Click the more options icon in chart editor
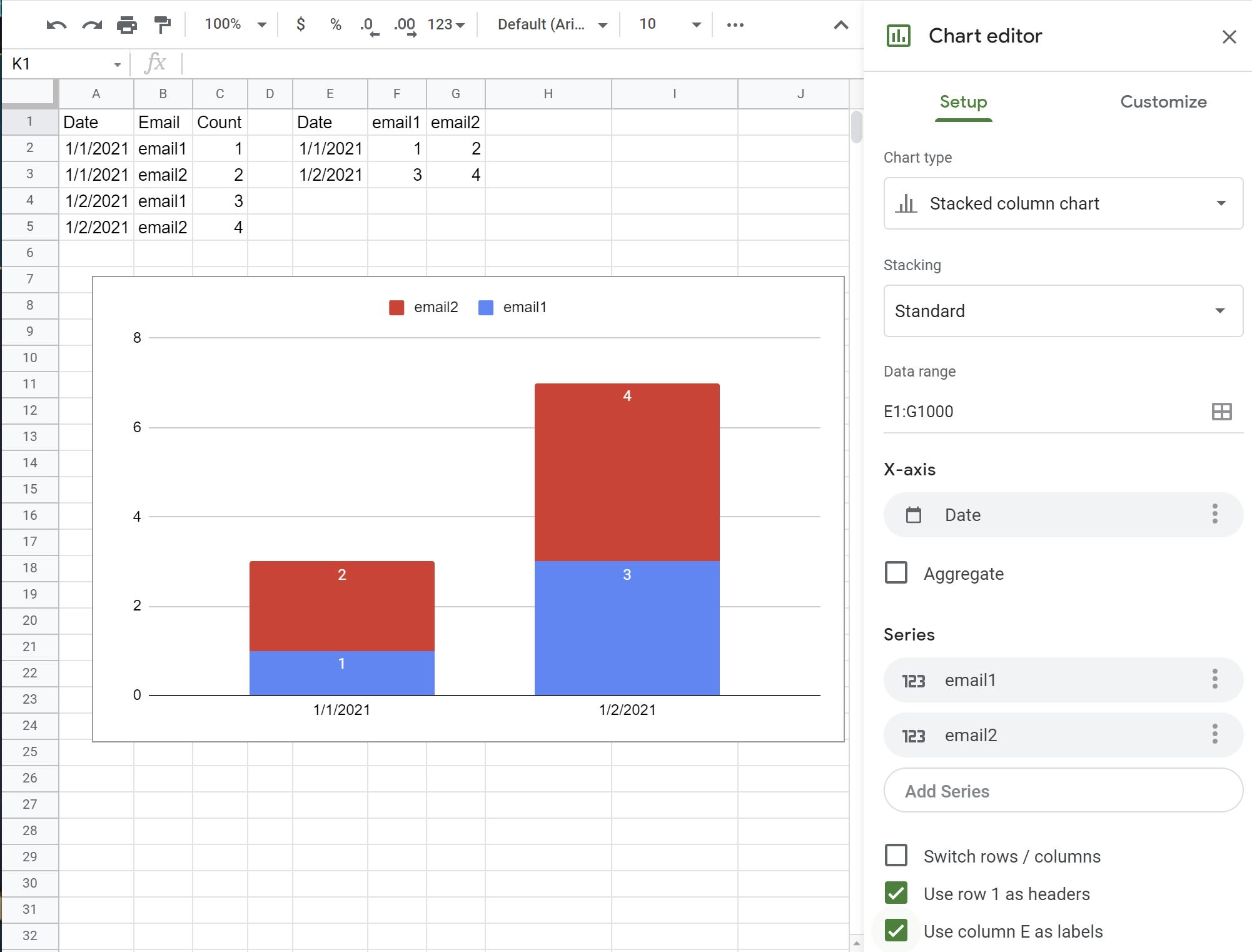This screenshot has width=1252, height=952. pyautogui.click(x=1217, y=514)
